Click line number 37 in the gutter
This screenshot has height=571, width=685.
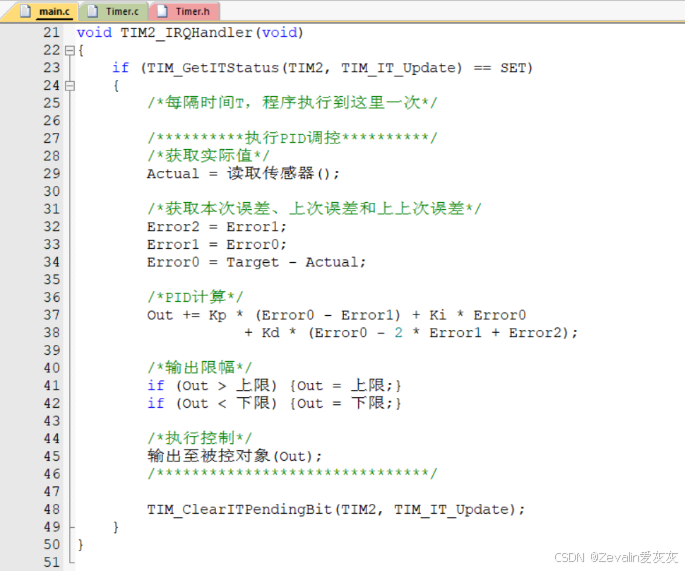click(x=52, y=315)
